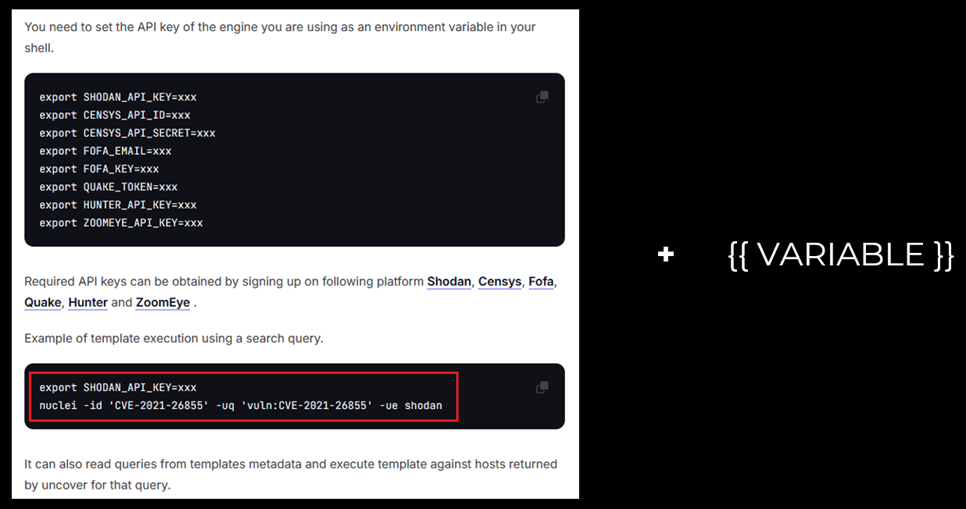This screenshot has height=509, width=966.
Task: Click the nuclei -id CVE-2021-26855 command
Action: tap(240, 406)
